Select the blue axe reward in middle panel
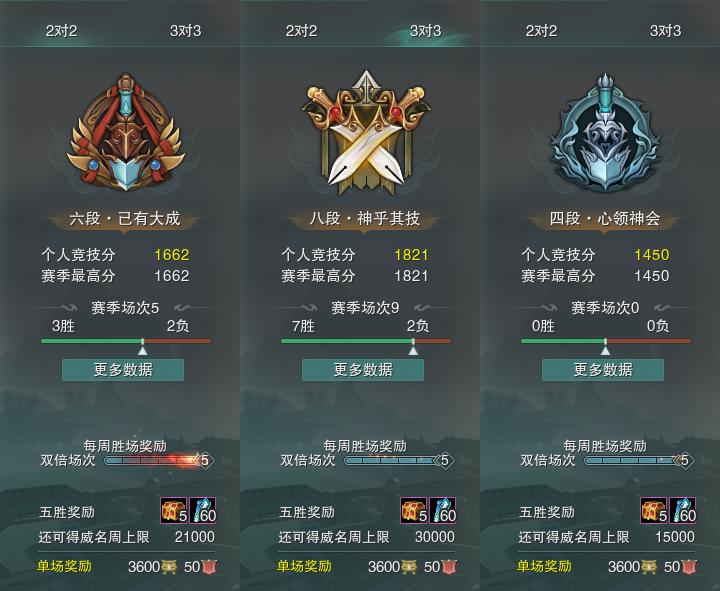 coord(443,510)
